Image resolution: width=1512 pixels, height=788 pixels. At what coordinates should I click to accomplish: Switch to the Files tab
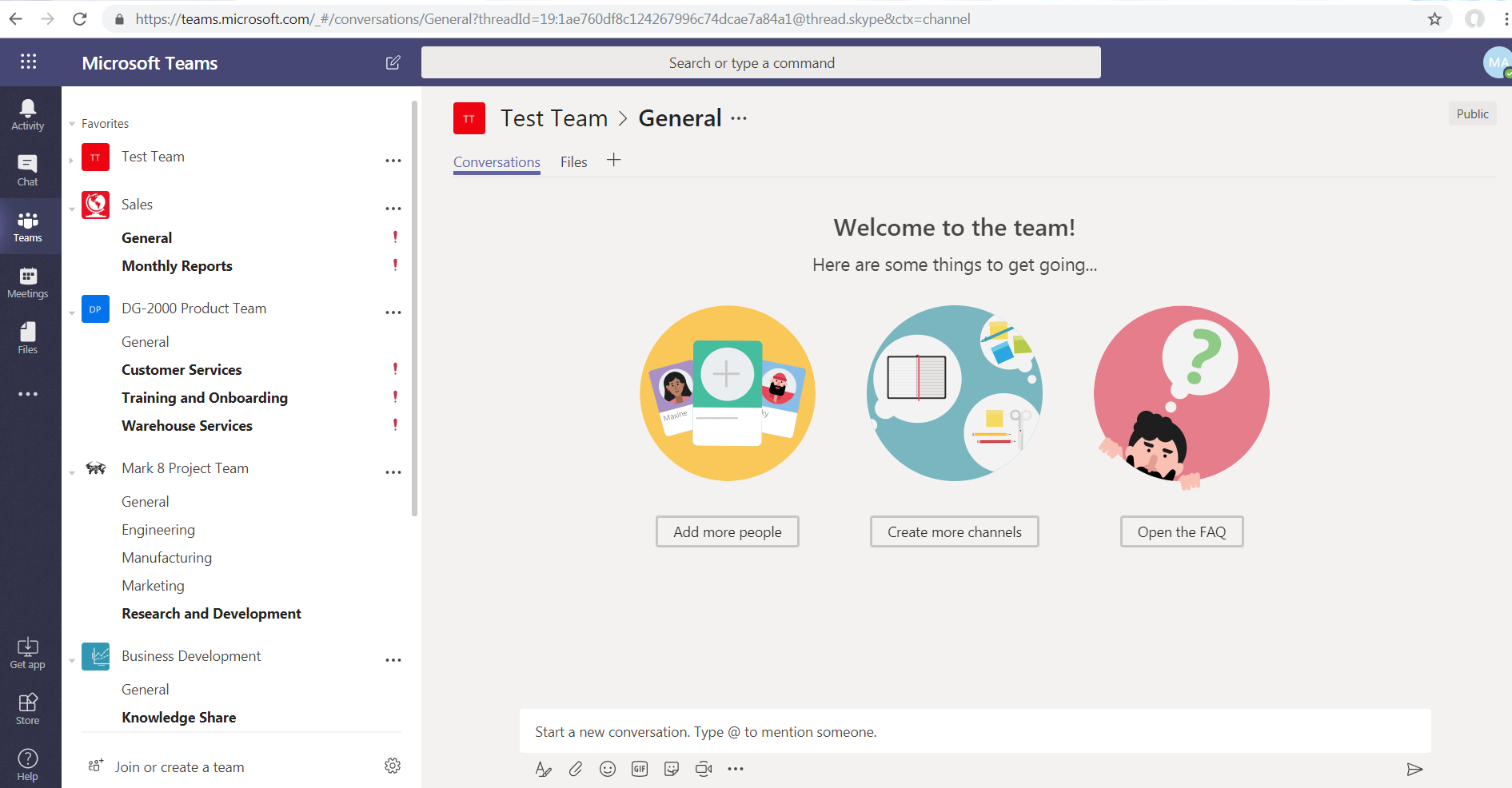tap(573, 162)
